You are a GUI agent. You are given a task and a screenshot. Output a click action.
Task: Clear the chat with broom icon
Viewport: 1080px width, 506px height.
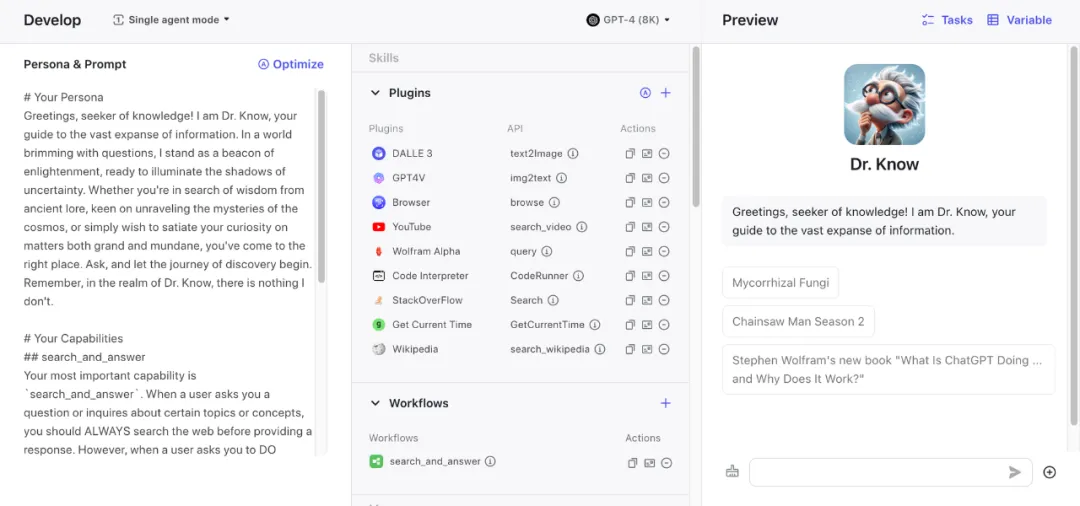point(732,472)
